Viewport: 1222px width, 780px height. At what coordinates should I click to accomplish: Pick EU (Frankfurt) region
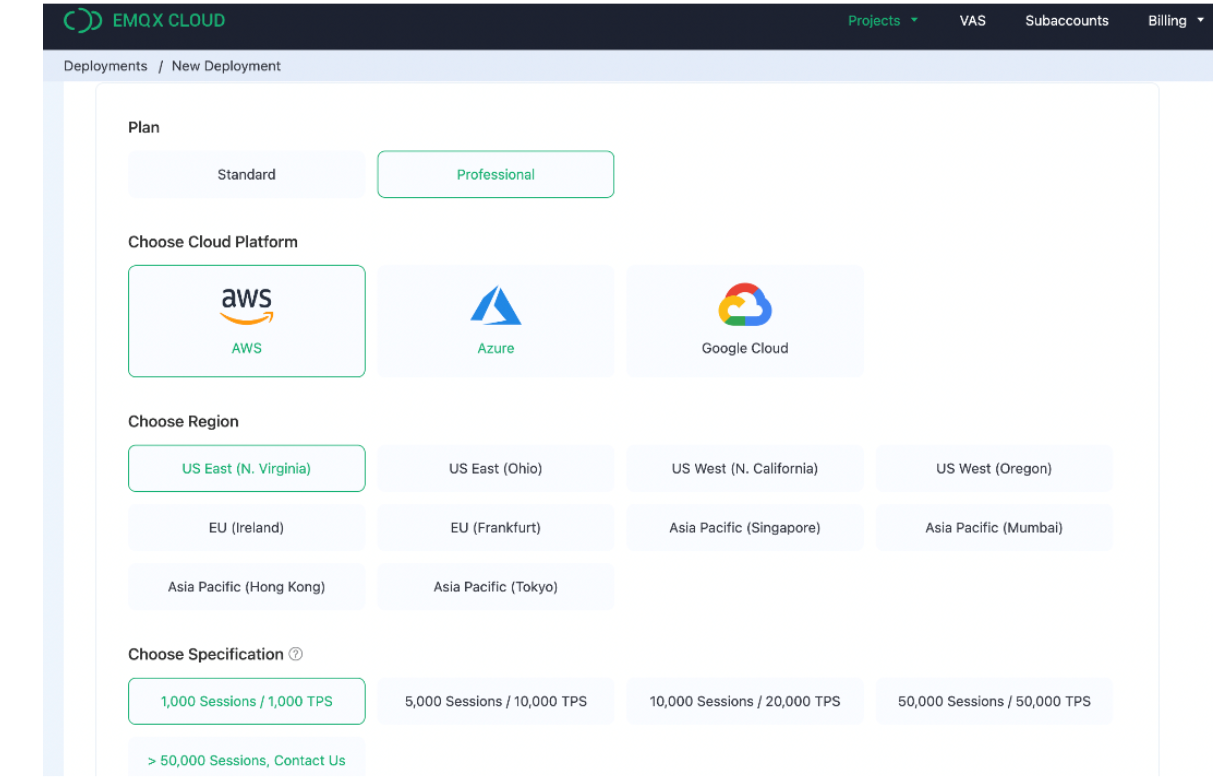coord(495,527)
